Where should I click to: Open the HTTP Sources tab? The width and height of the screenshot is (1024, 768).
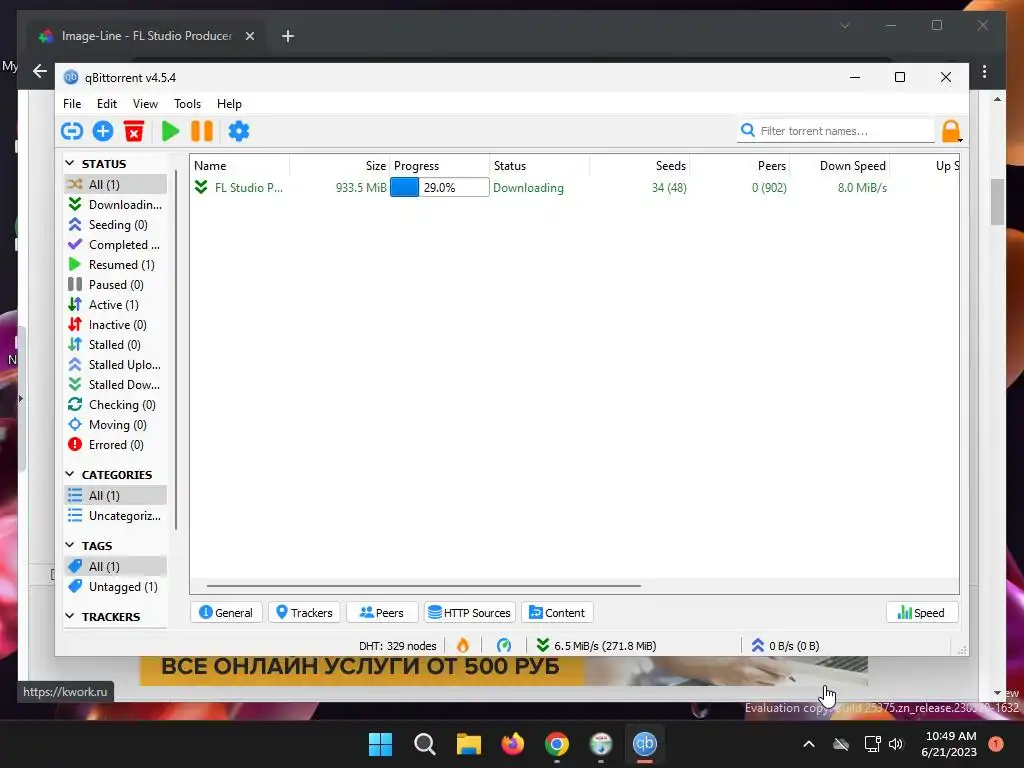coord(470,613)
